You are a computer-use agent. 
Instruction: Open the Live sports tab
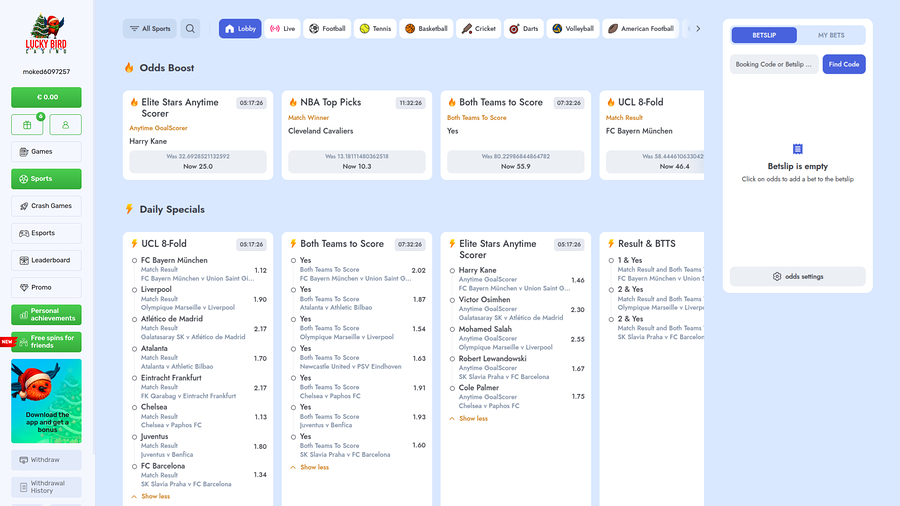(x=282, y=29)
